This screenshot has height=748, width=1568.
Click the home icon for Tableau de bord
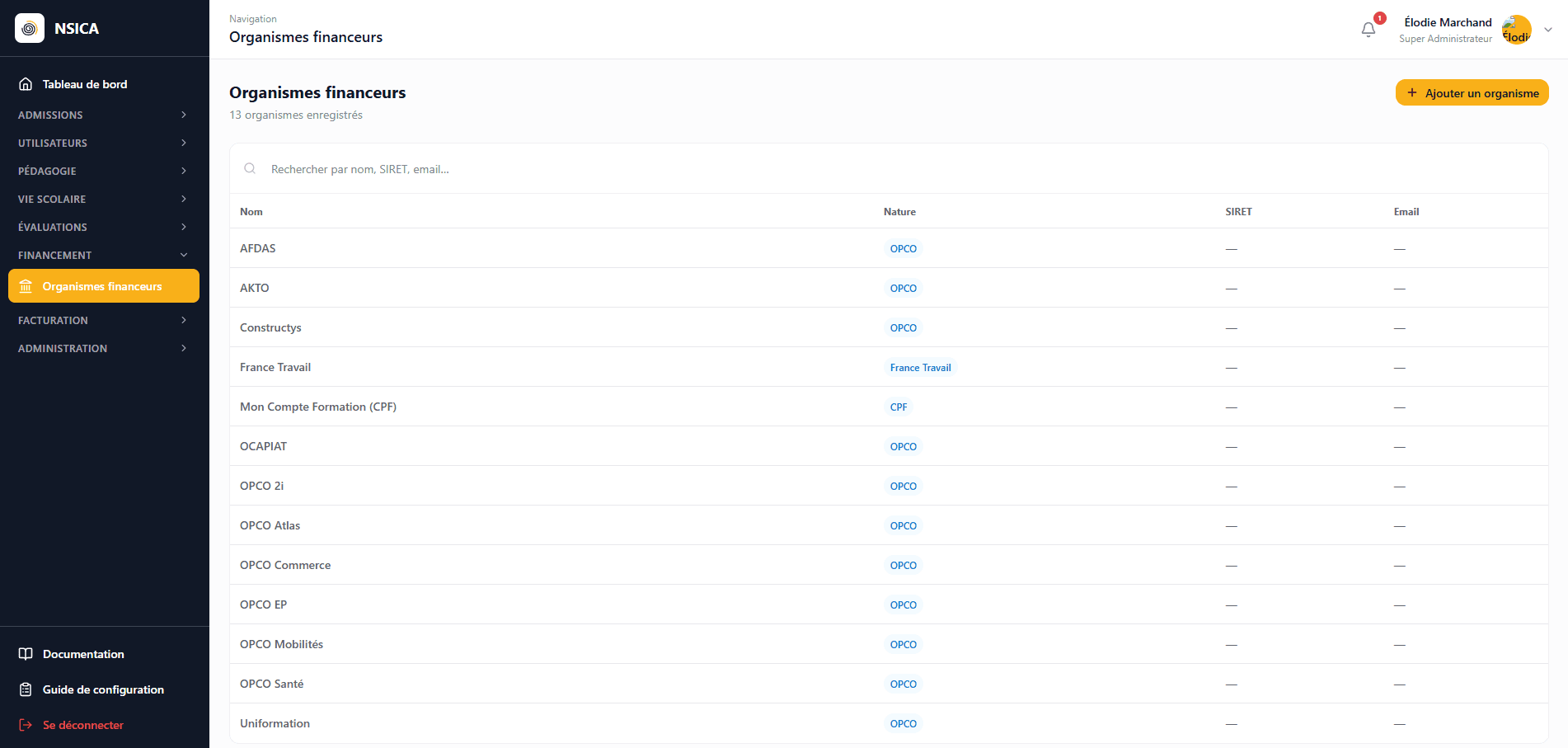coord(26,84)
